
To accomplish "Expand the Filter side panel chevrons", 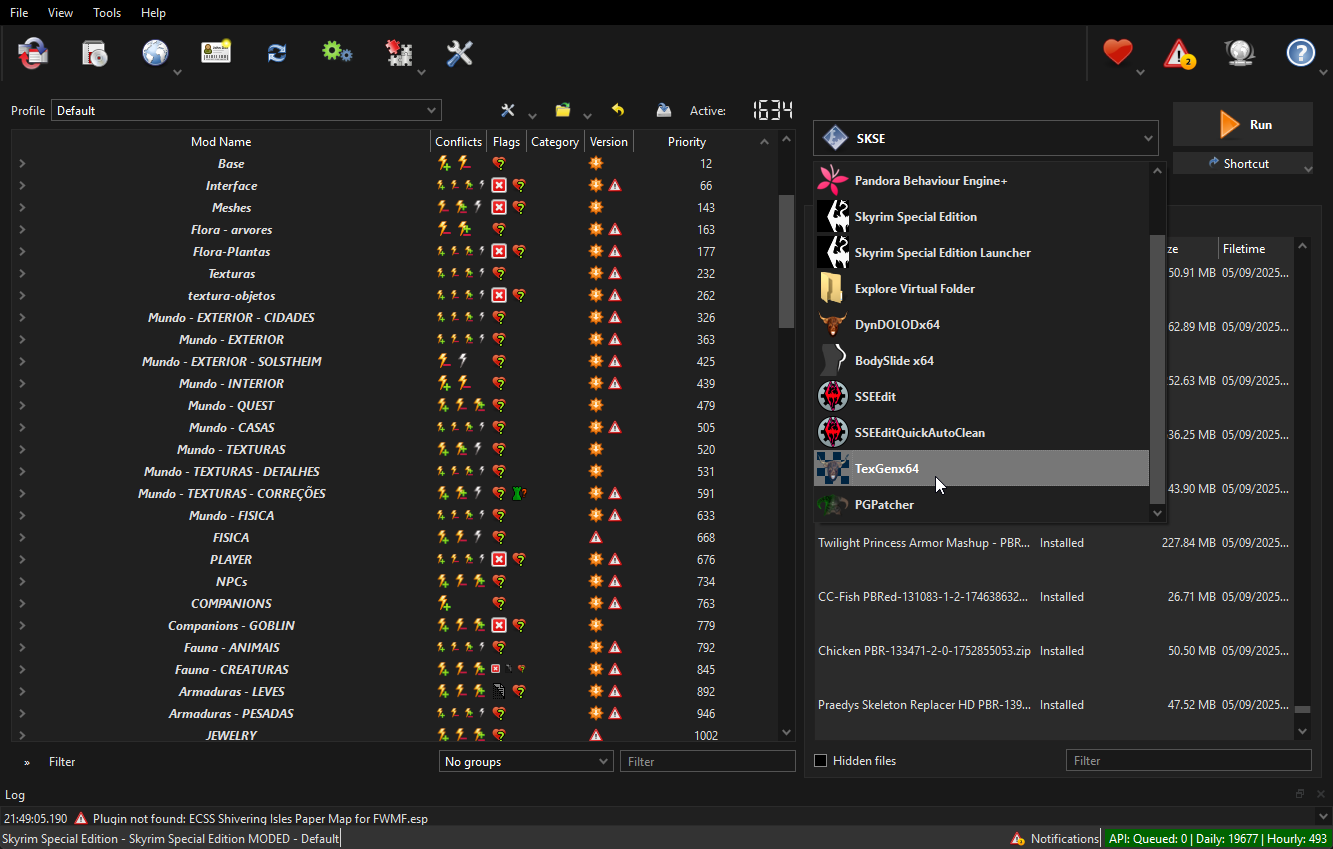I will pos(27,762).
